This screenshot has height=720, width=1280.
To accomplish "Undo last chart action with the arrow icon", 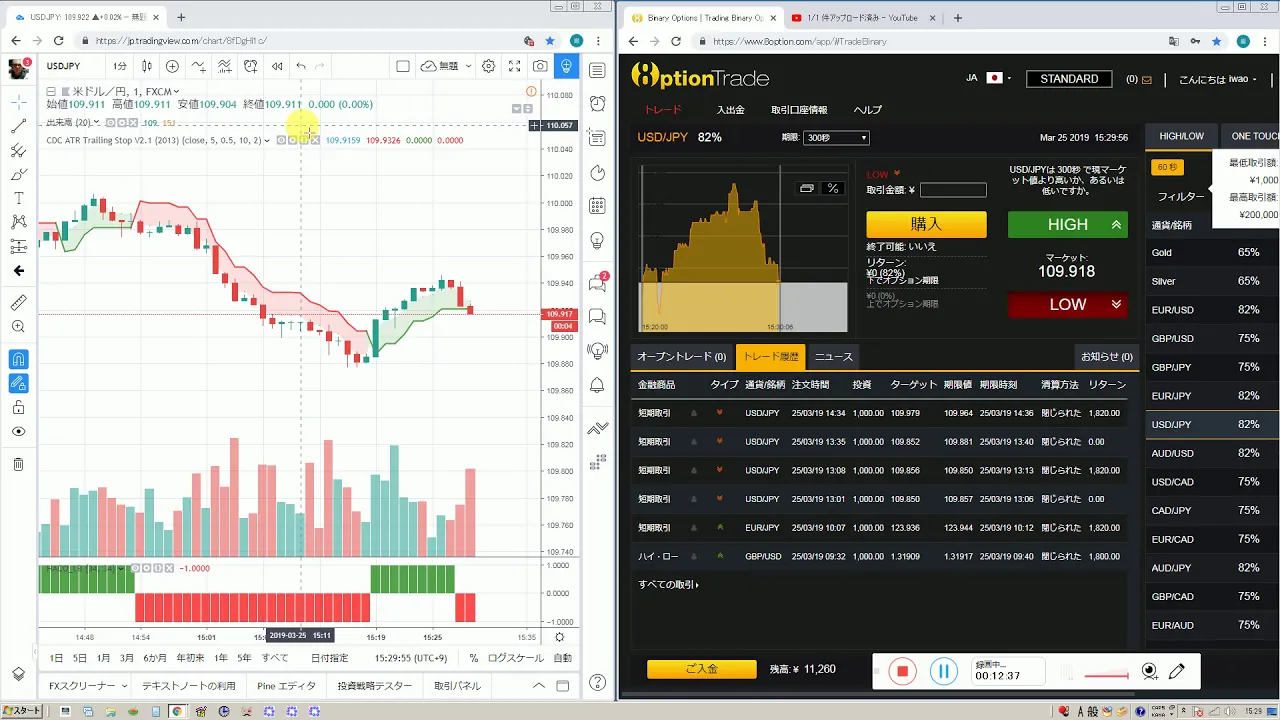I will click(x=301, y=66).
